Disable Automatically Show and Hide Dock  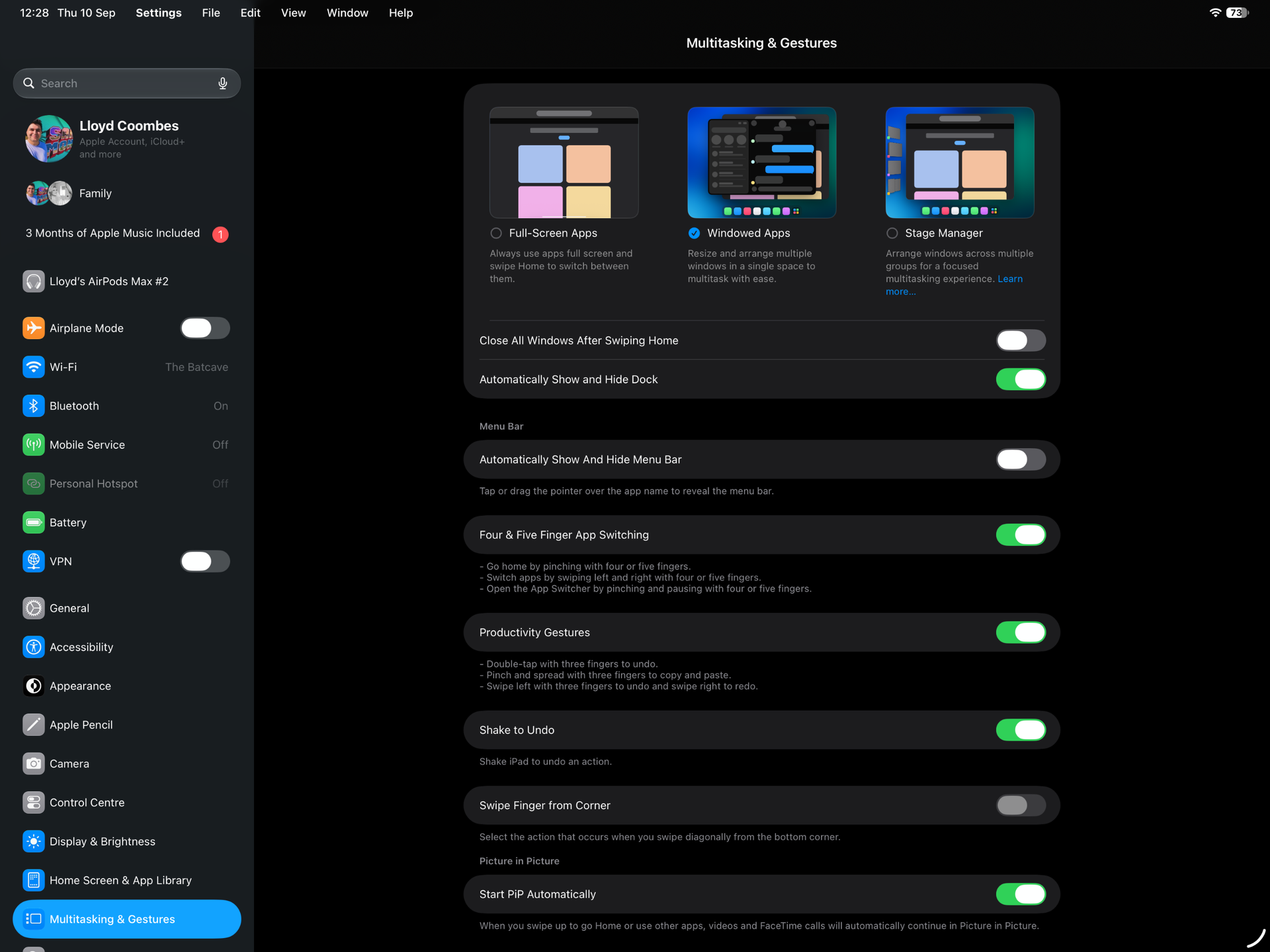pos(1021,379)
